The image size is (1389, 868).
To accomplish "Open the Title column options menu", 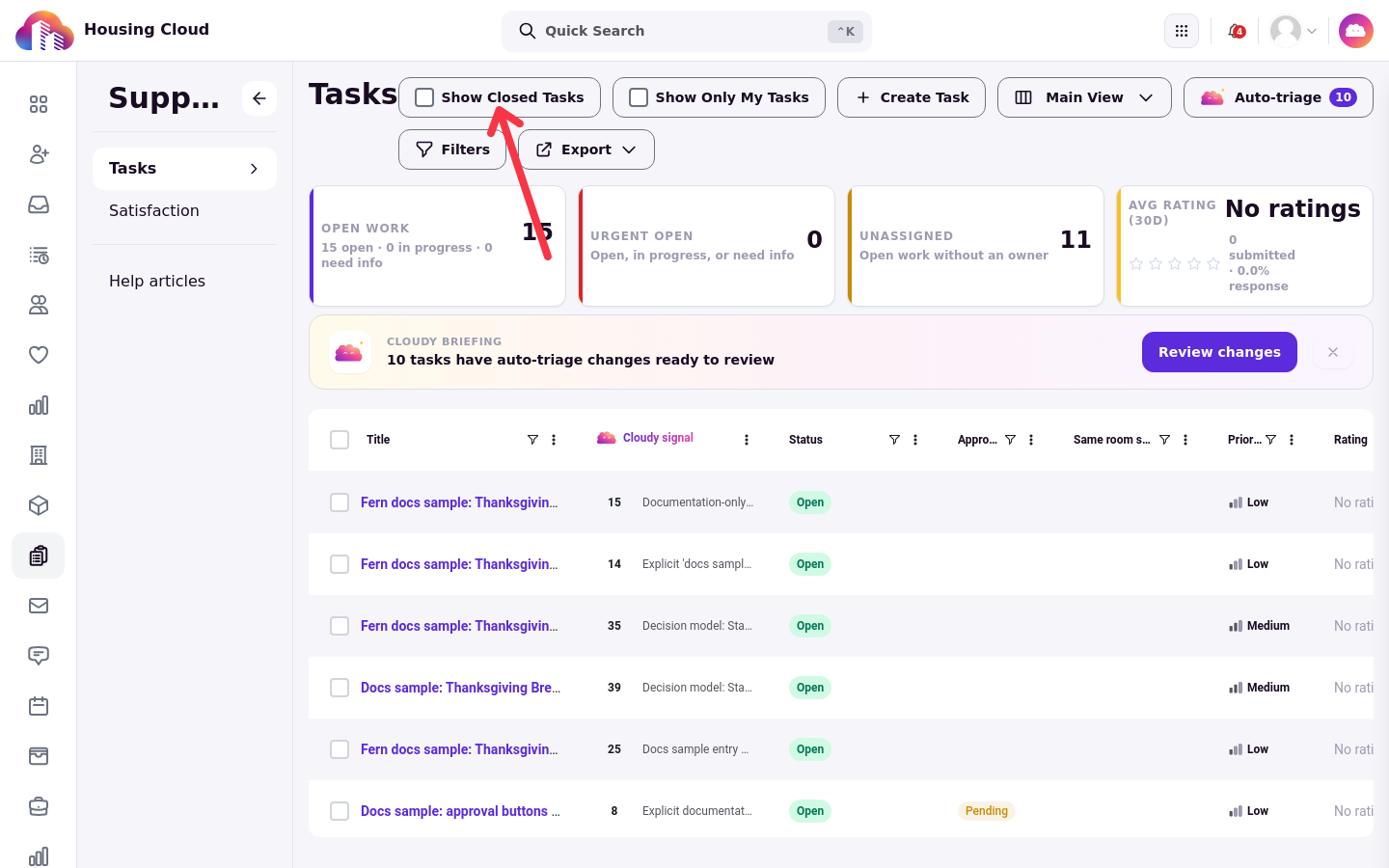I will click(x=554, y=440).
